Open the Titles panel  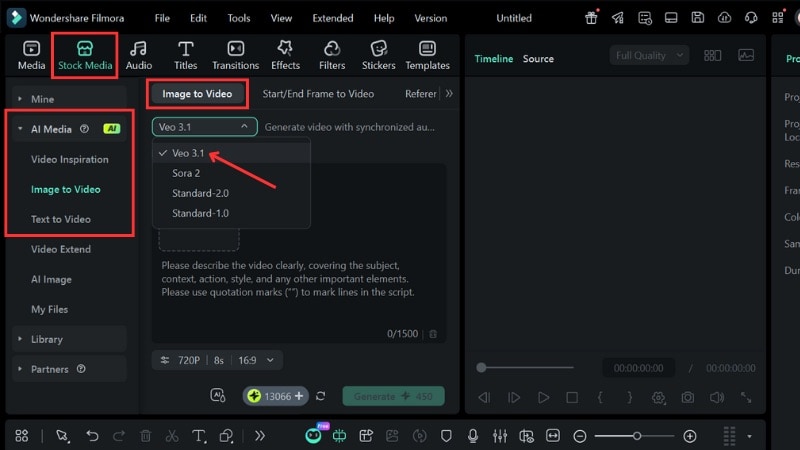click(x=185, y=55)
